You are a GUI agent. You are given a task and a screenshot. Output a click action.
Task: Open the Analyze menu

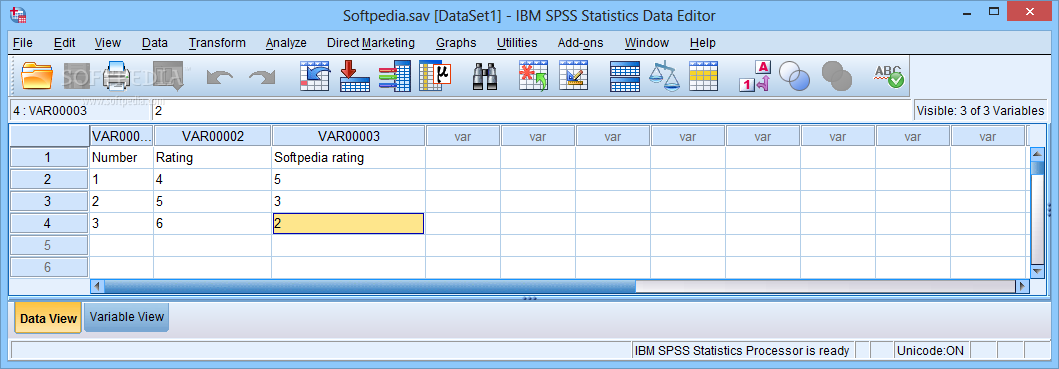[286, 43]
